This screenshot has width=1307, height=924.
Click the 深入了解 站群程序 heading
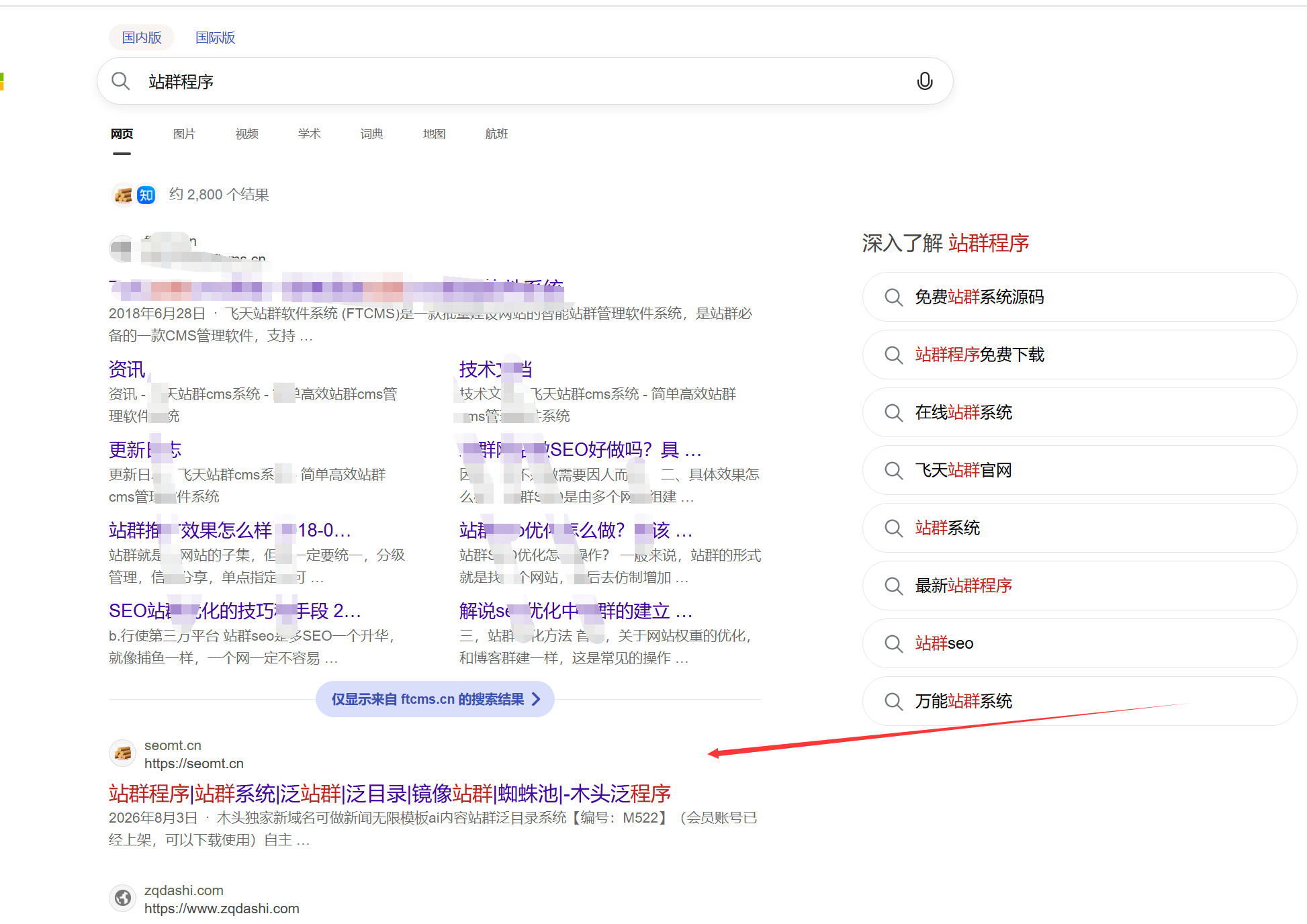(946, 243)
